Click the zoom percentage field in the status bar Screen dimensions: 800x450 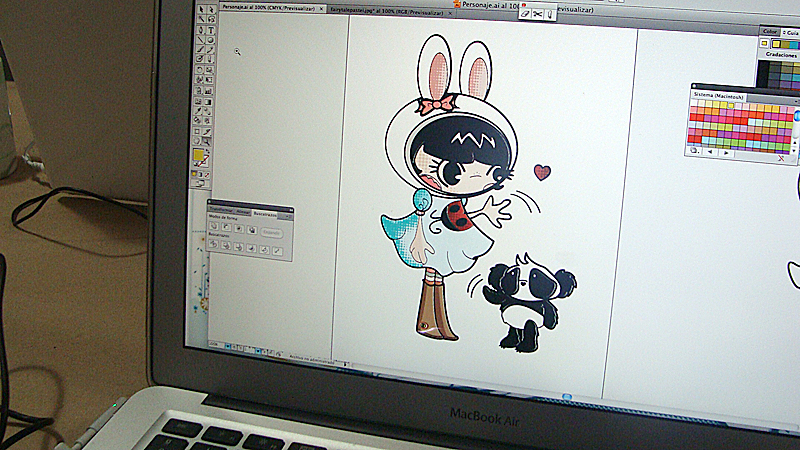[215, 345]
